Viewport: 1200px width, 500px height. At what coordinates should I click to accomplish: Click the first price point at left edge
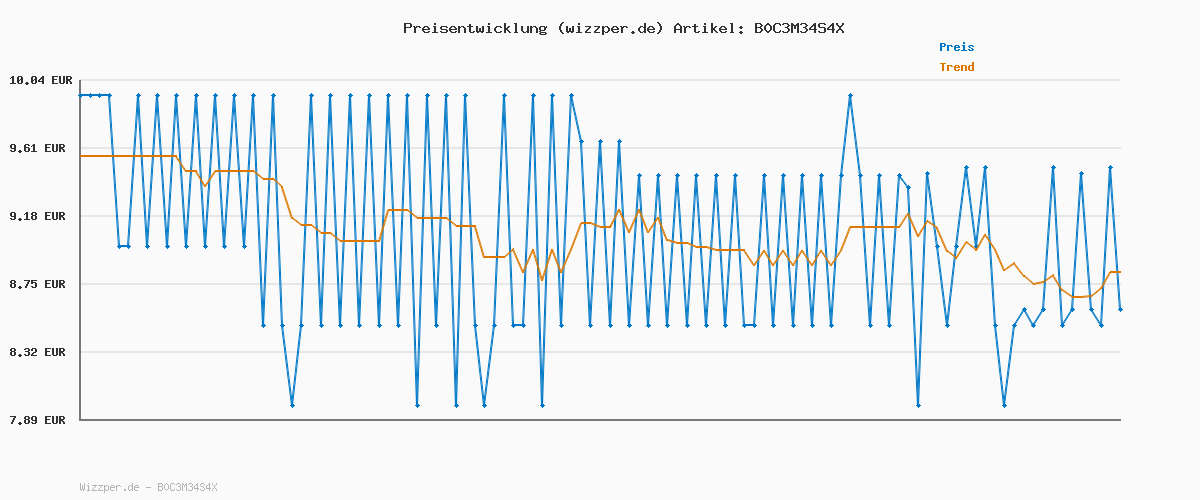pyautogui.click(x=81, y=95)
